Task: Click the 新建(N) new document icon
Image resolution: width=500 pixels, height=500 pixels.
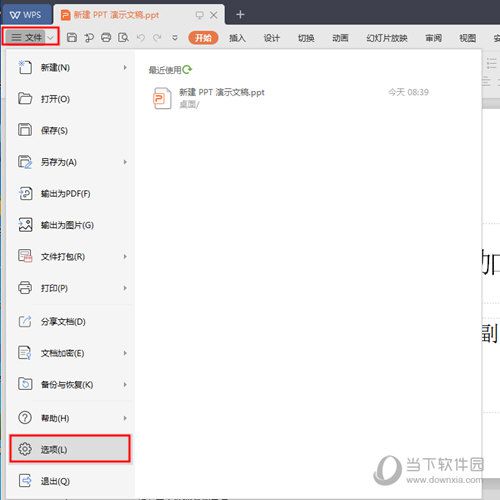Action: coord(25,67)
